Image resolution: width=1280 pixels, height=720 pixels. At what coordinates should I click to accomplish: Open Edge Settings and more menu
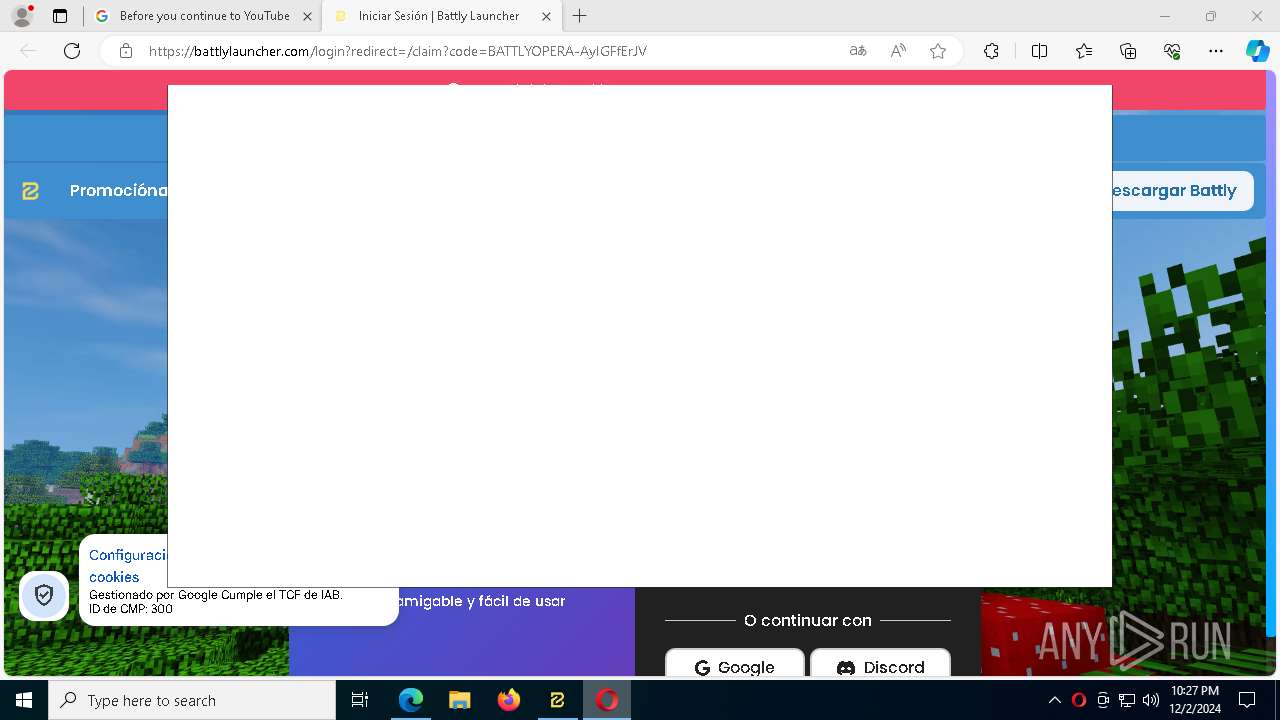[1216, 51]
